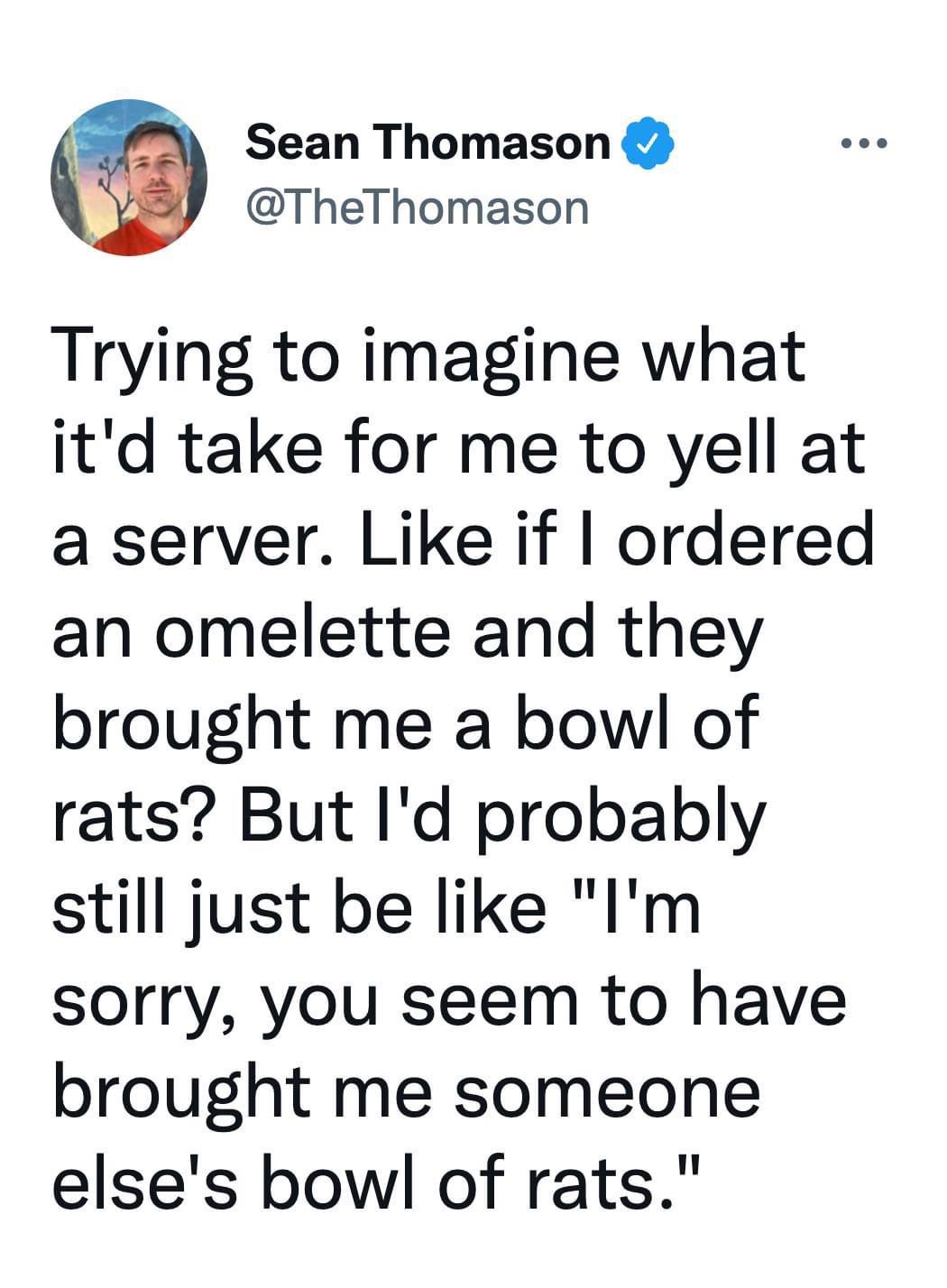Screen dimensions: 947x1288
Task: Click the Joshua tree in the avatar background
Action: point(106,185)
